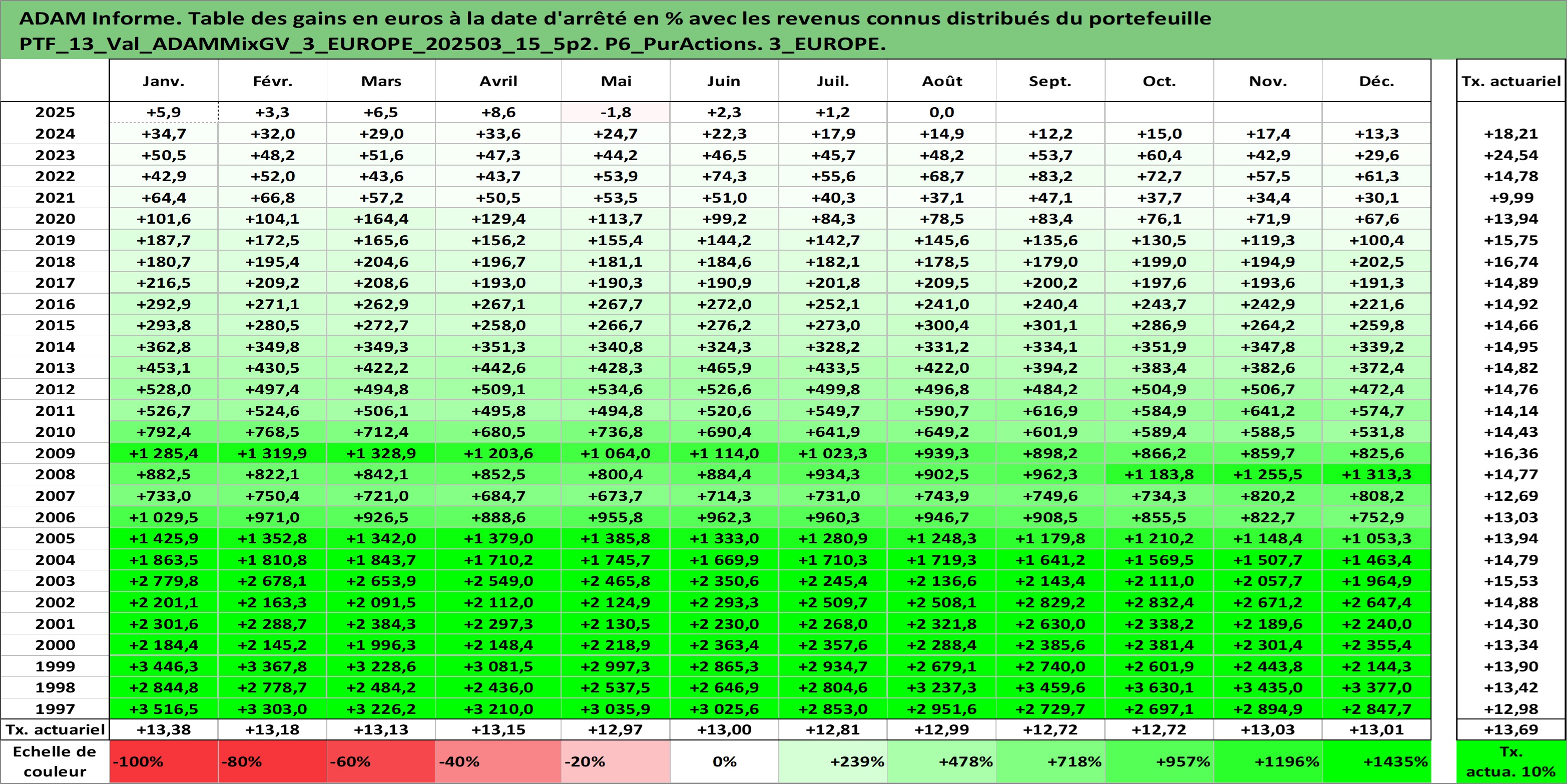1567x784 pixels.
Task: Click the Mai column header
Action: 616,81
